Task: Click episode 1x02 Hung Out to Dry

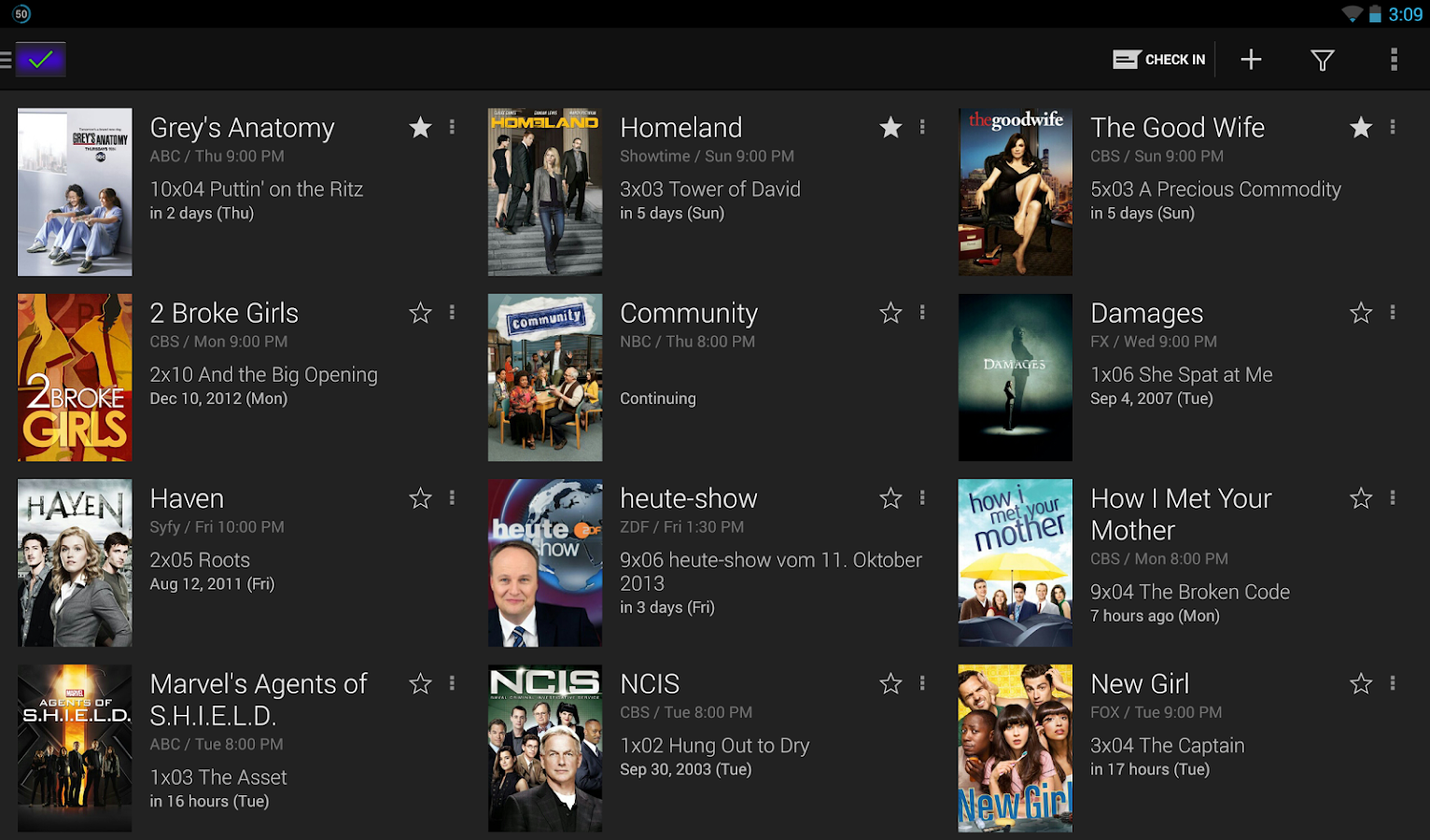Action: [715, 746]
